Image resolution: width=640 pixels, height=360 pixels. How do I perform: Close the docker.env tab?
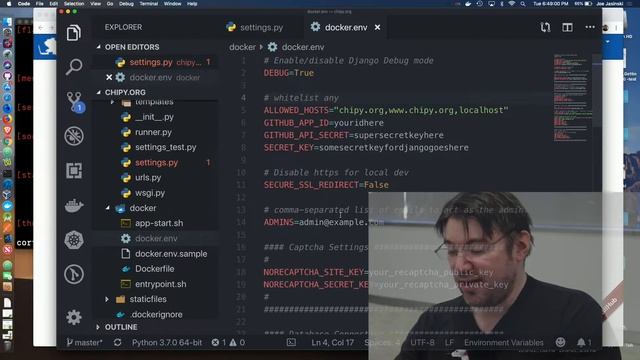[x=378, y=27]
